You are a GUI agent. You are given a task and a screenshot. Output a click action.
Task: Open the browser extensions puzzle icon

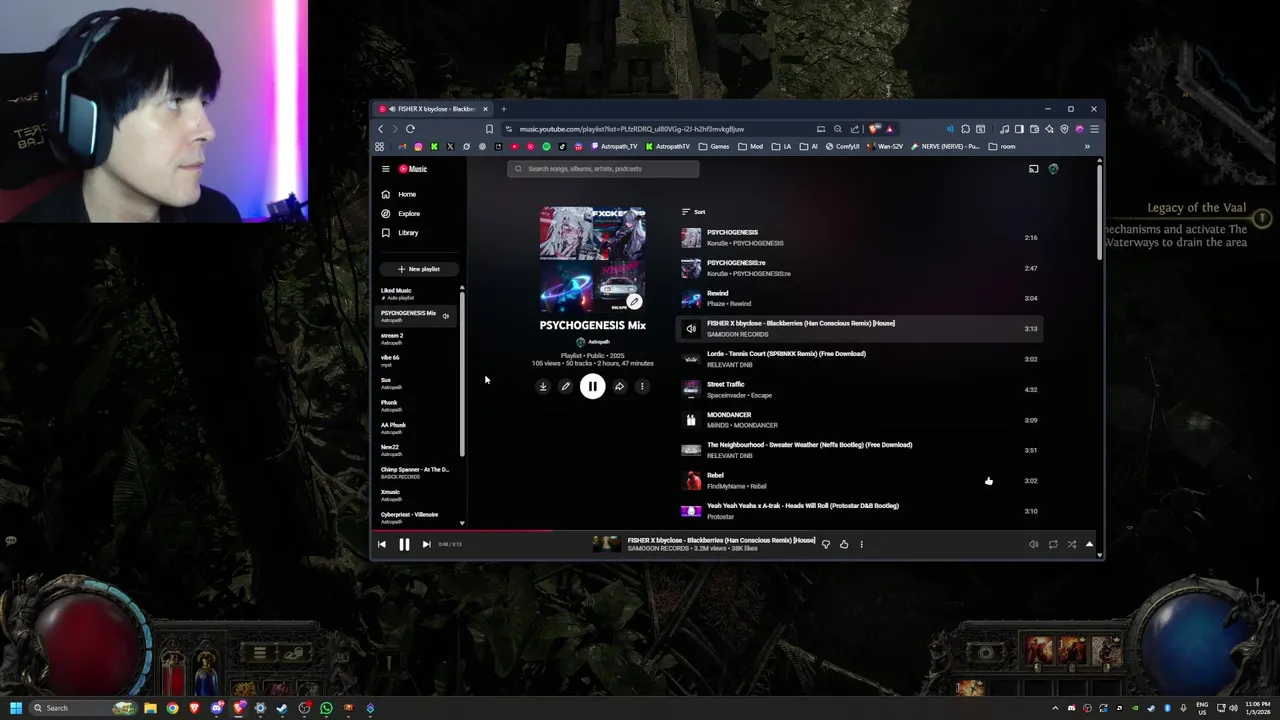tap(965, 129)
